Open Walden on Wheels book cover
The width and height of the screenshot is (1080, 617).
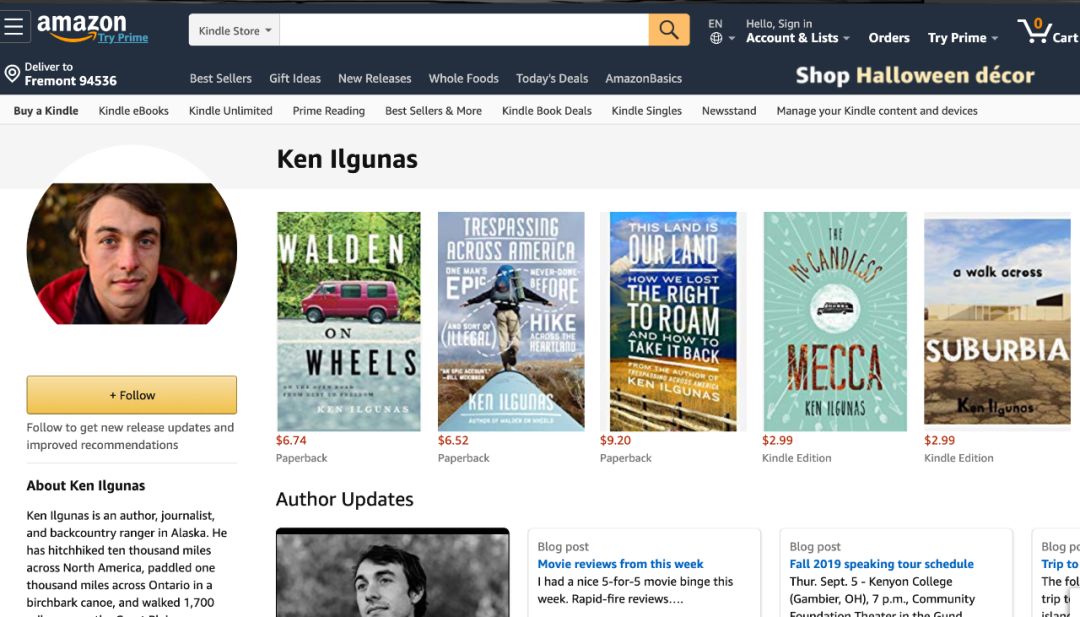pos(349,322)
